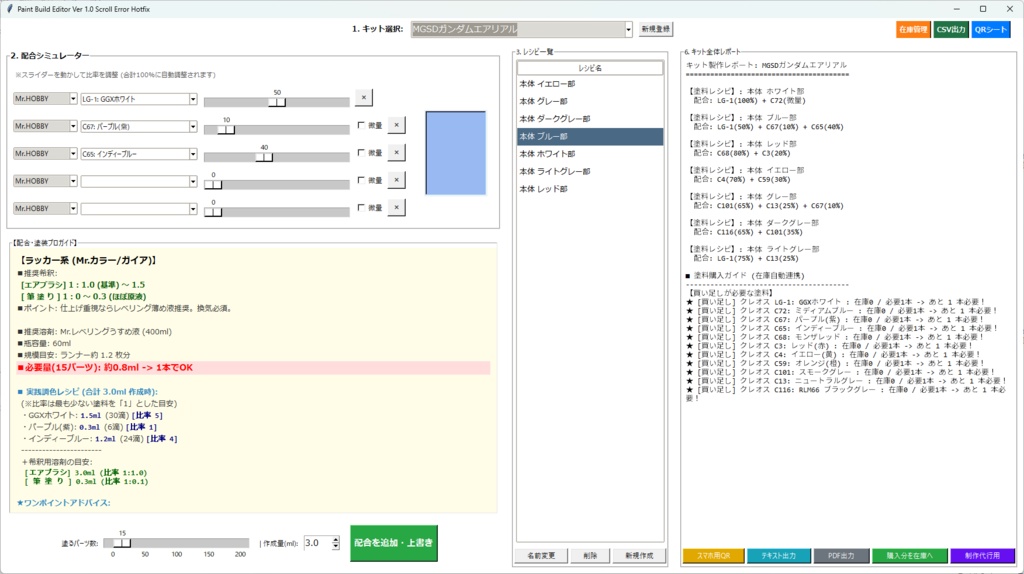1024x574 pixels.
Task: Click the GGXホワイト ratio slider at 50
Action: tap(277, 102)
